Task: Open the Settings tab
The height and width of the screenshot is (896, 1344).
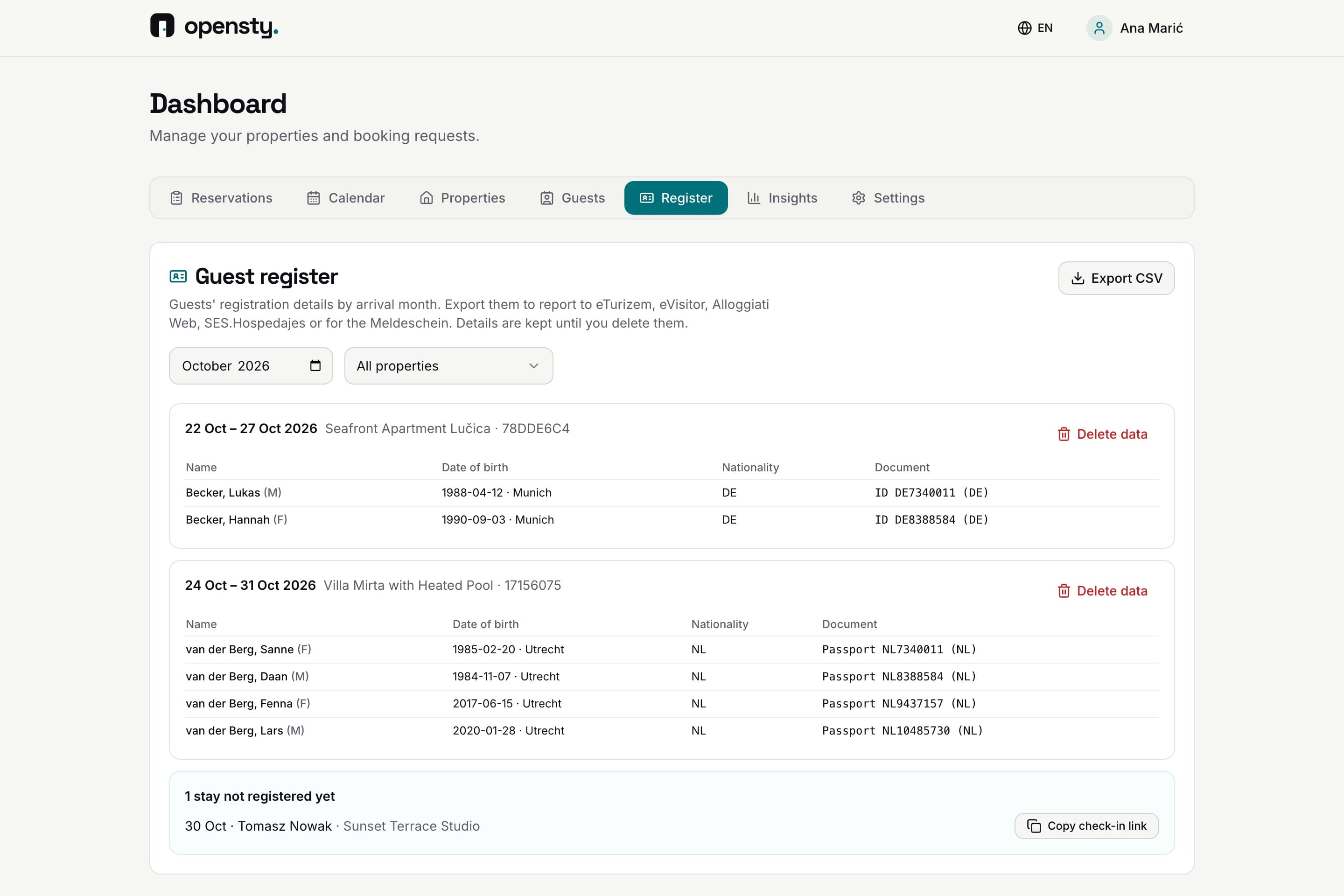Action: pyautogui.click(x=888, y=198)
